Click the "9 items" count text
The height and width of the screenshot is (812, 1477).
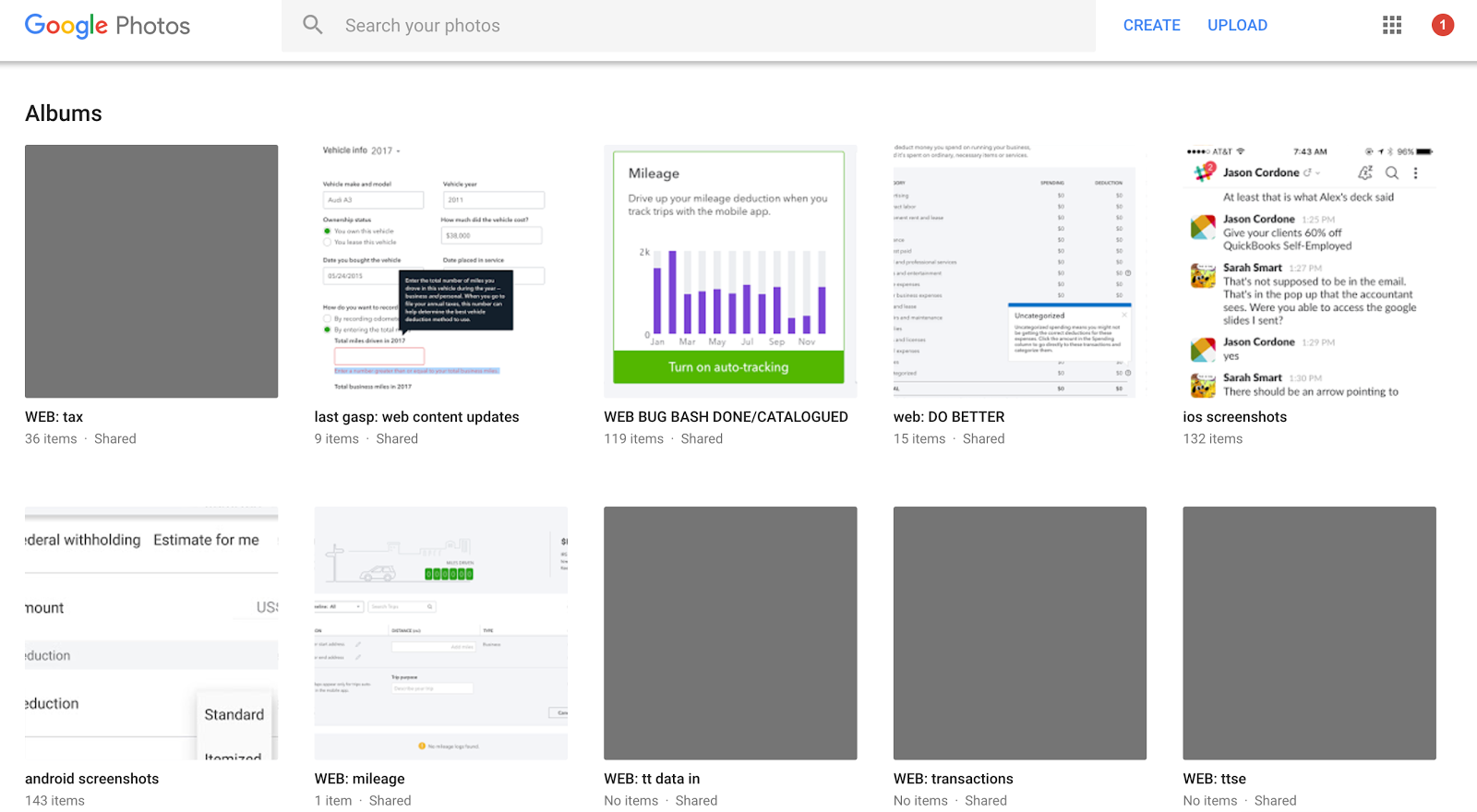337,439
